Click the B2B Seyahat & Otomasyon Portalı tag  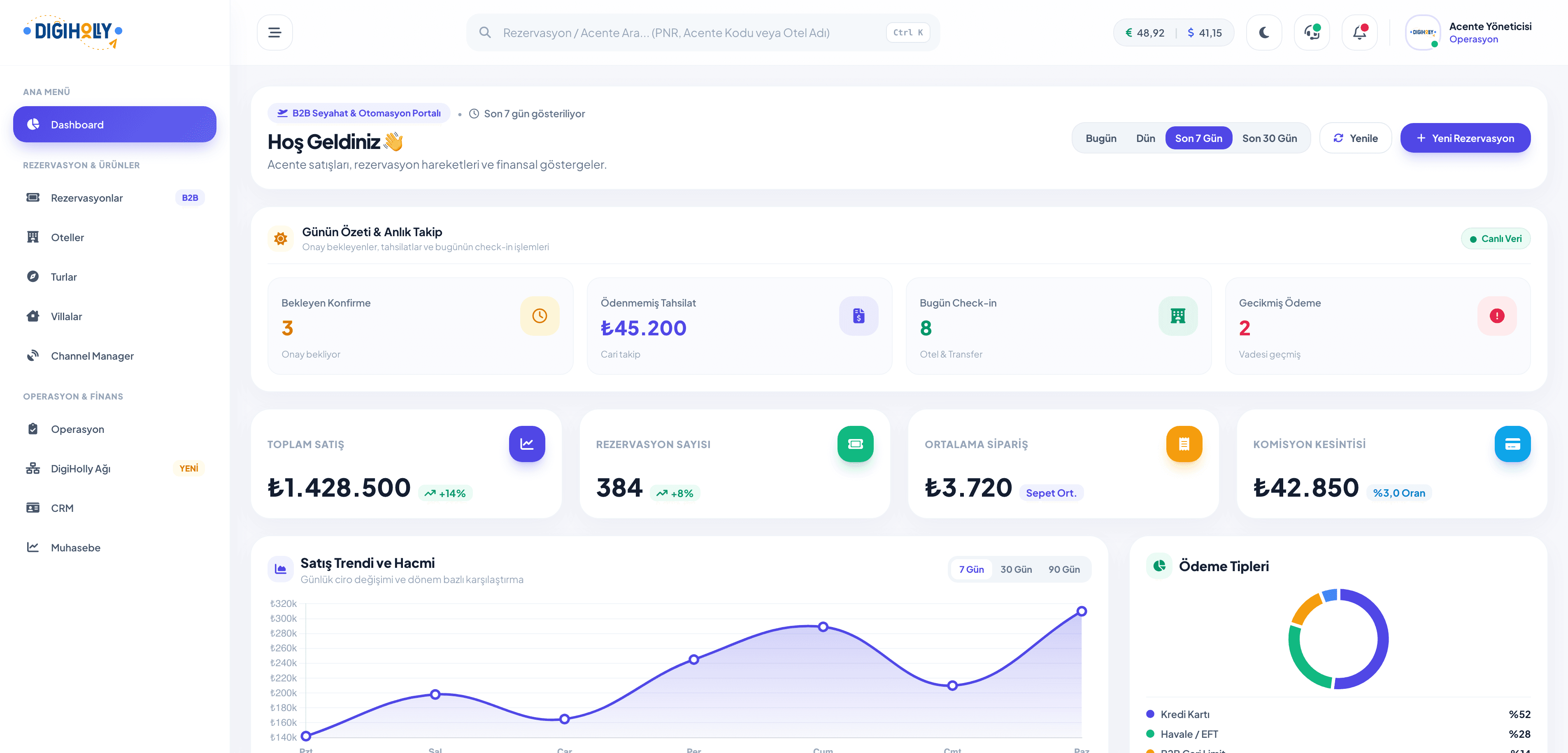tap(359, 113)
